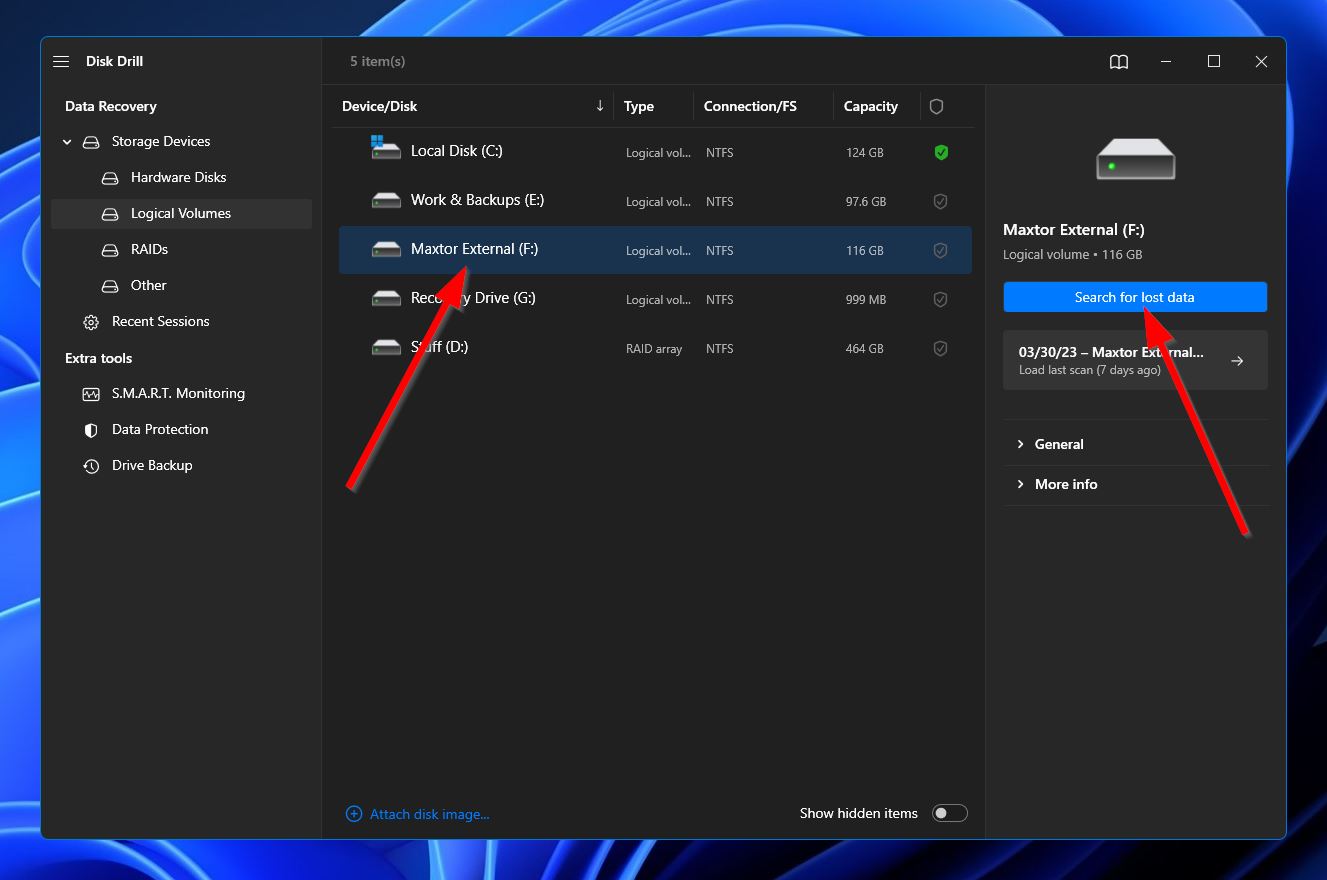Select Hardware Disks in the sidebar

181,178
